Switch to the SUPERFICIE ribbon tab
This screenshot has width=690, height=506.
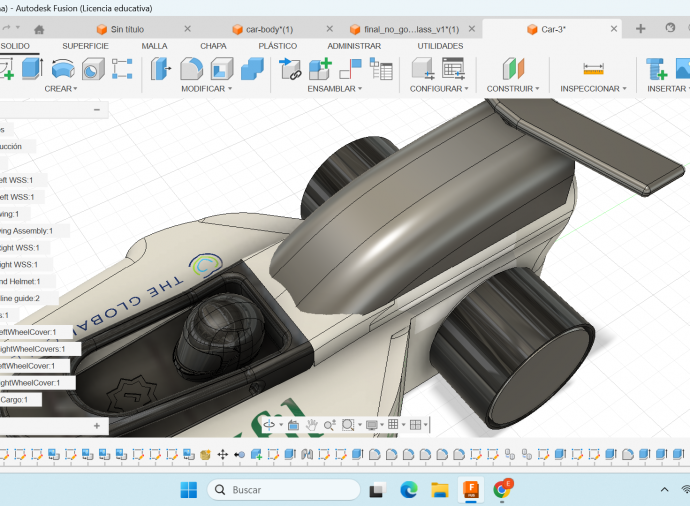85,46
